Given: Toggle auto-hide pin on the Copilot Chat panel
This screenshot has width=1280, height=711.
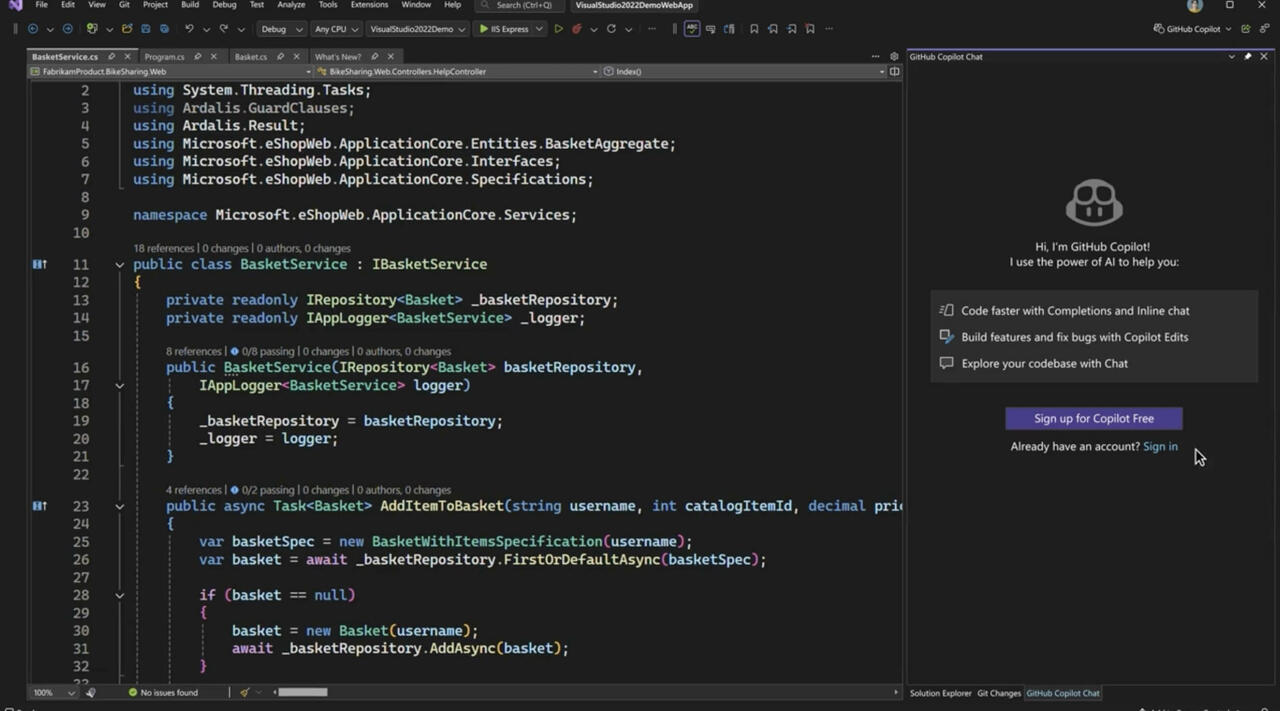Looking at the screenshot, I should pos(1247,57).
